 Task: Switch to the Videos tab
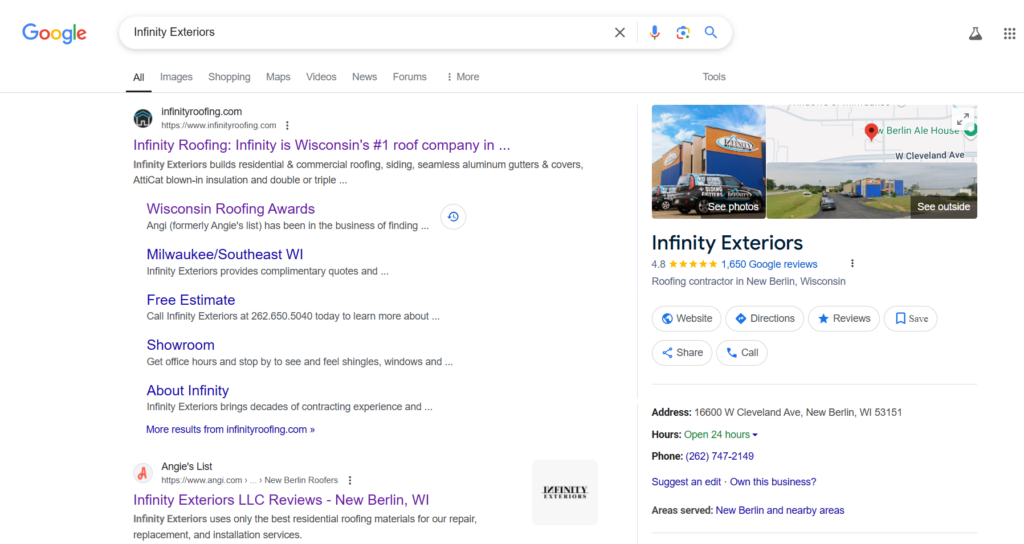[321, 77]
